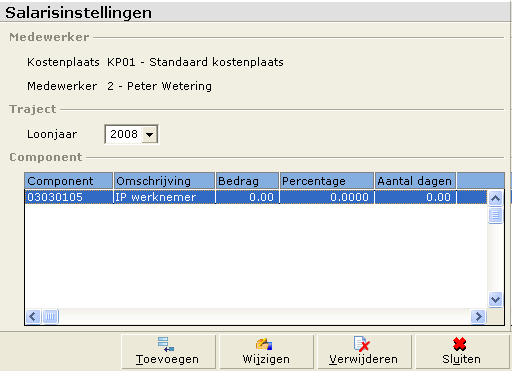The image size is (512, 371).
Task: Click the Percentage column header
Action: (327, 181)
